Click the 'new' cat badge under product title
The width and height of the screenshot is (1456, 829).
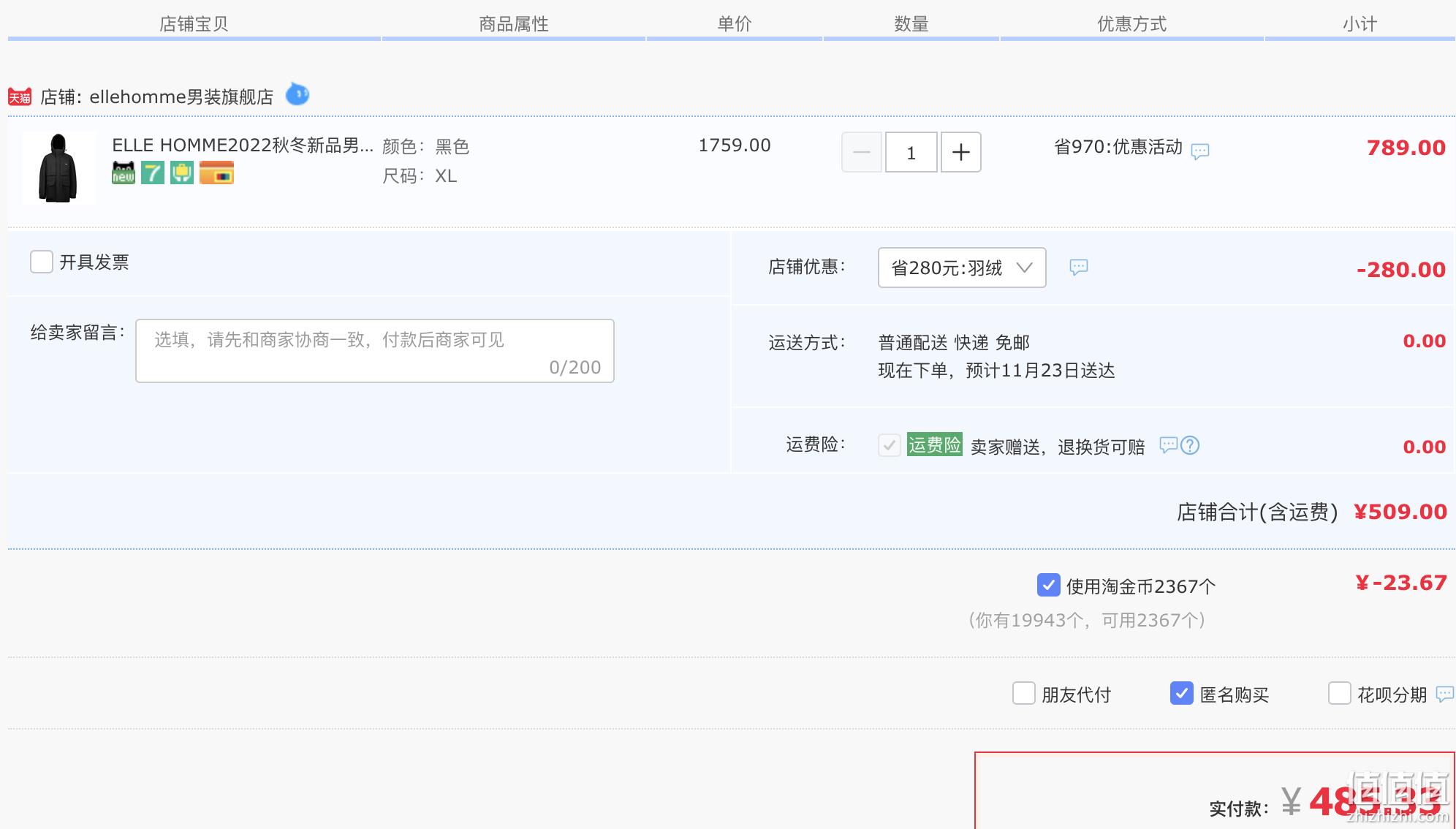coord(124,173)
